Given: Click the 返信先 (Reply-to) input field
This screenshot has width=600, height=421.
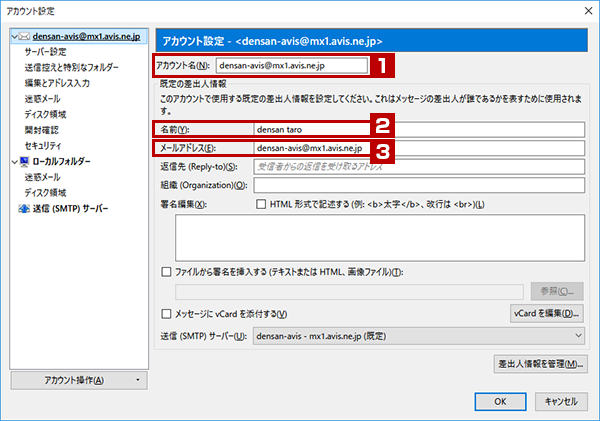Looking at the screenshot, I should [419, 166].
